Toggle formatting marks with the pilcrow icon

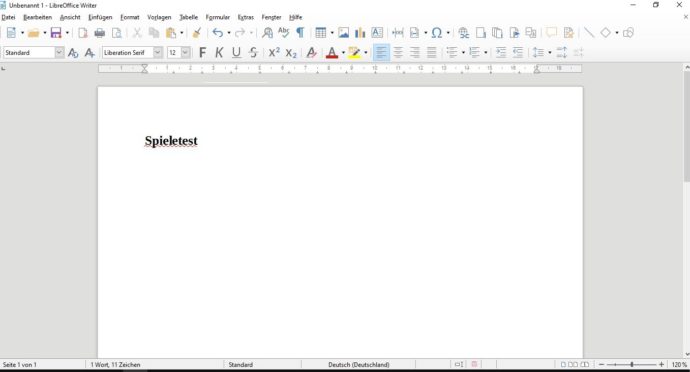click(x=300, y=33)
